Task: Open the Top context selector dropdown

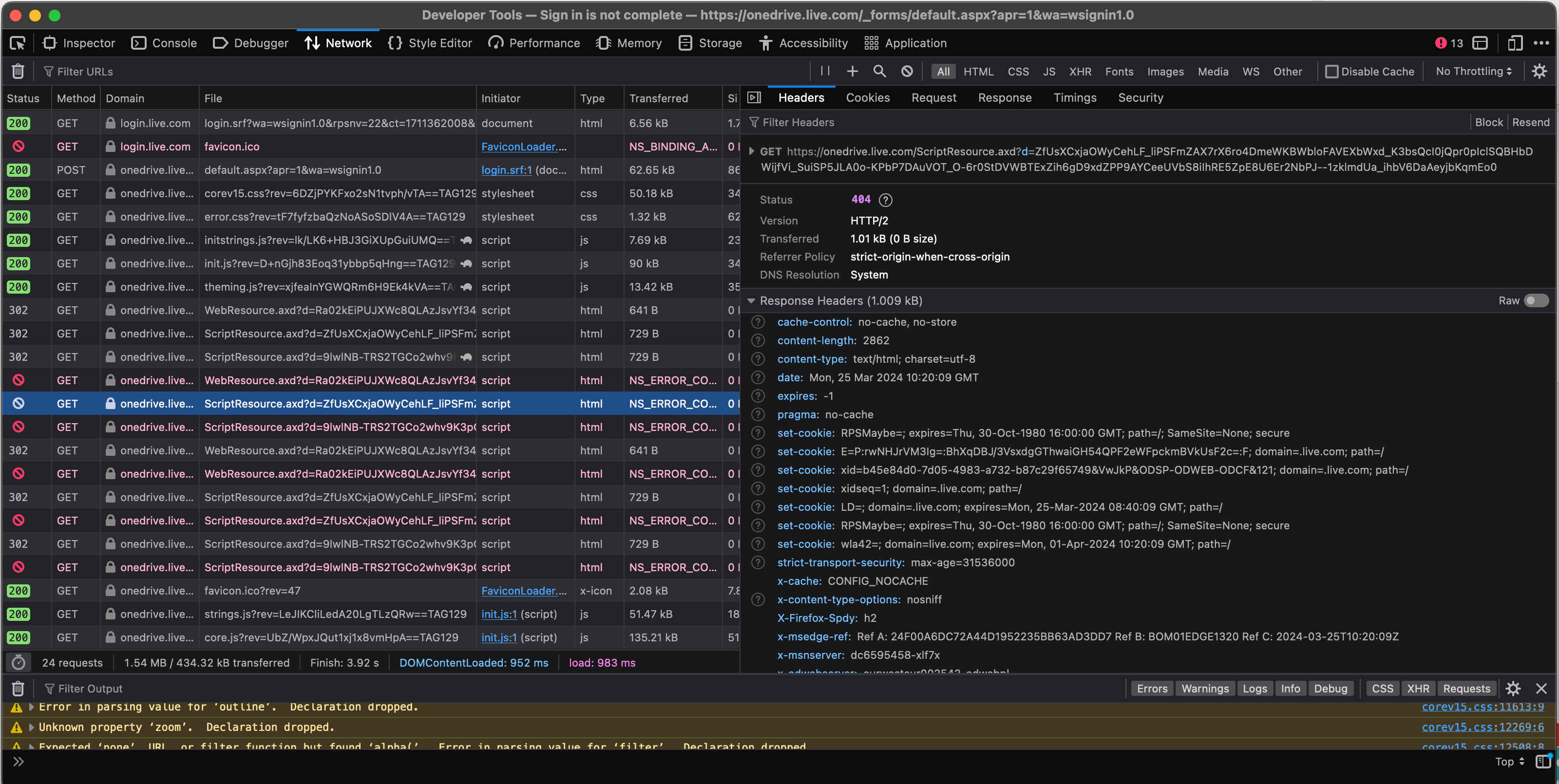Action: point(1509,762)
